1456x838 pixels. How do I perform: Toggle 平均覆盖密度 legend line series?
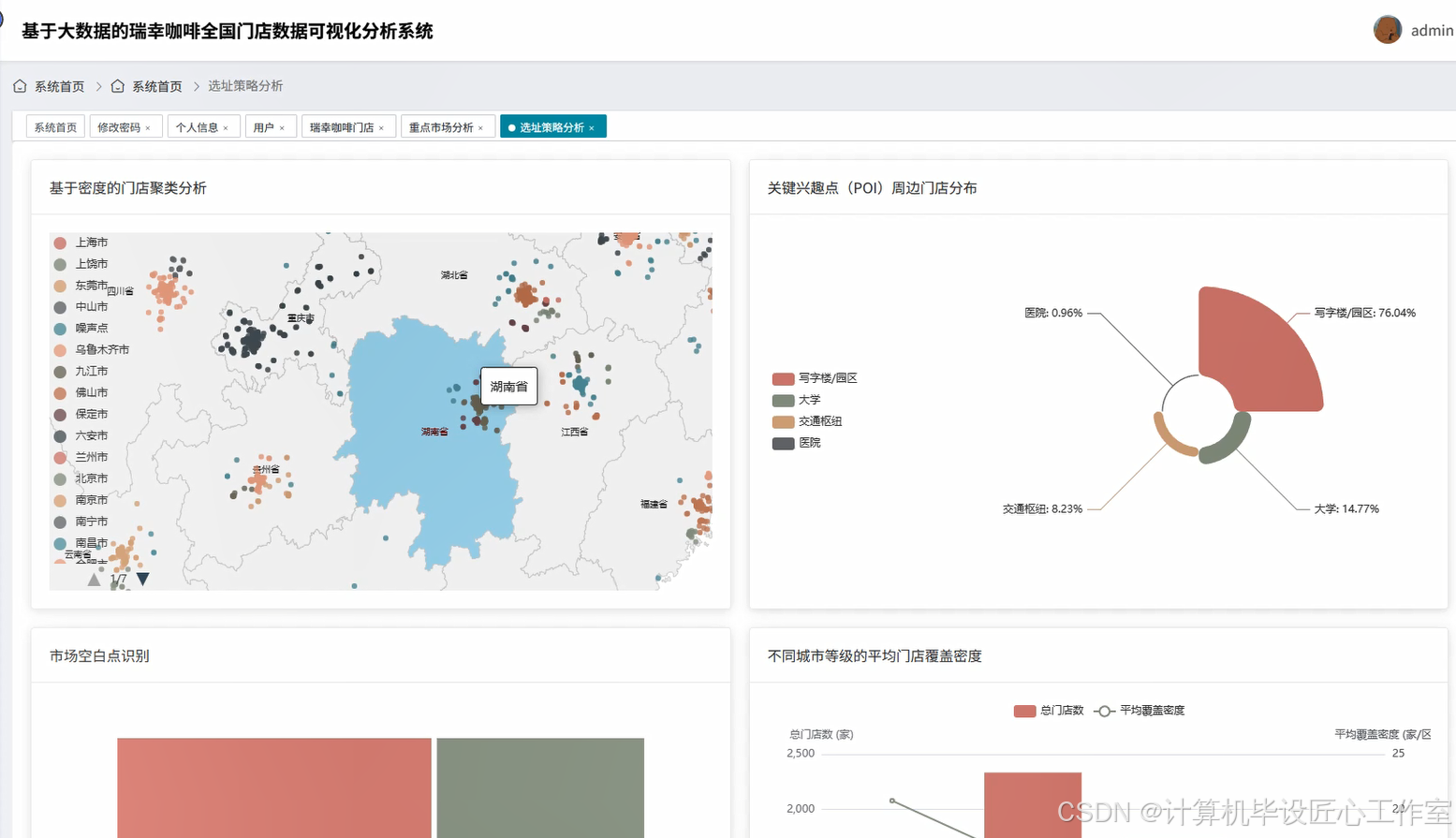pyautogui.click(x=1140, y=711)
